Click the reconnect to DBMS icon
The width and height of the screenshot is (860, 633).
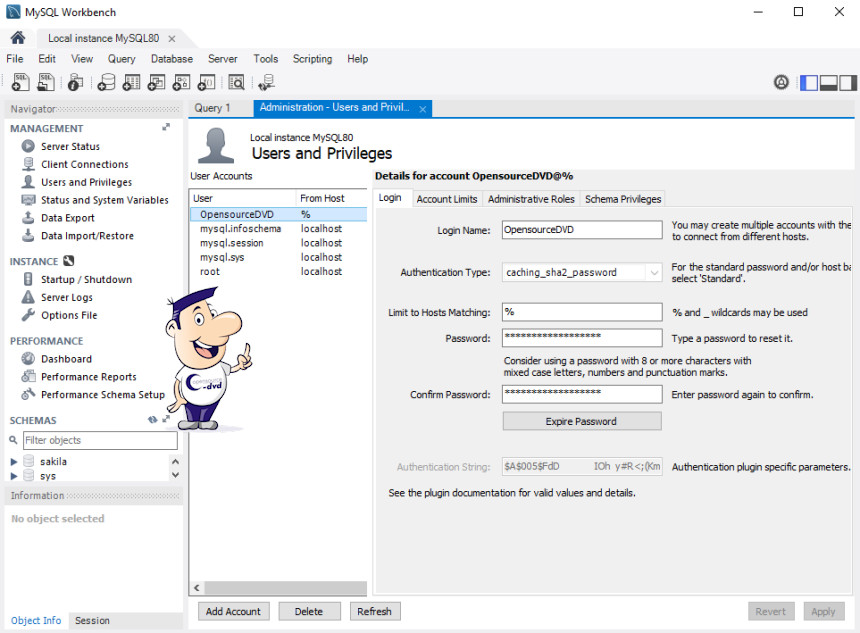coord(266,83)
